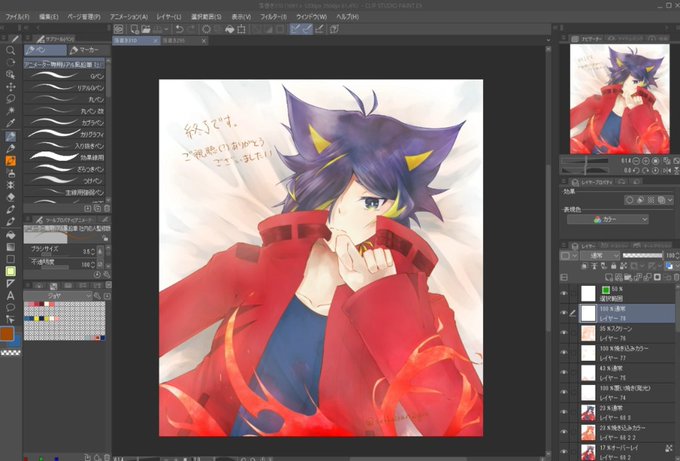This screenshot has width=680, height=461.
Task: Hide the レイヤー 74 layer
Action: 563,392
